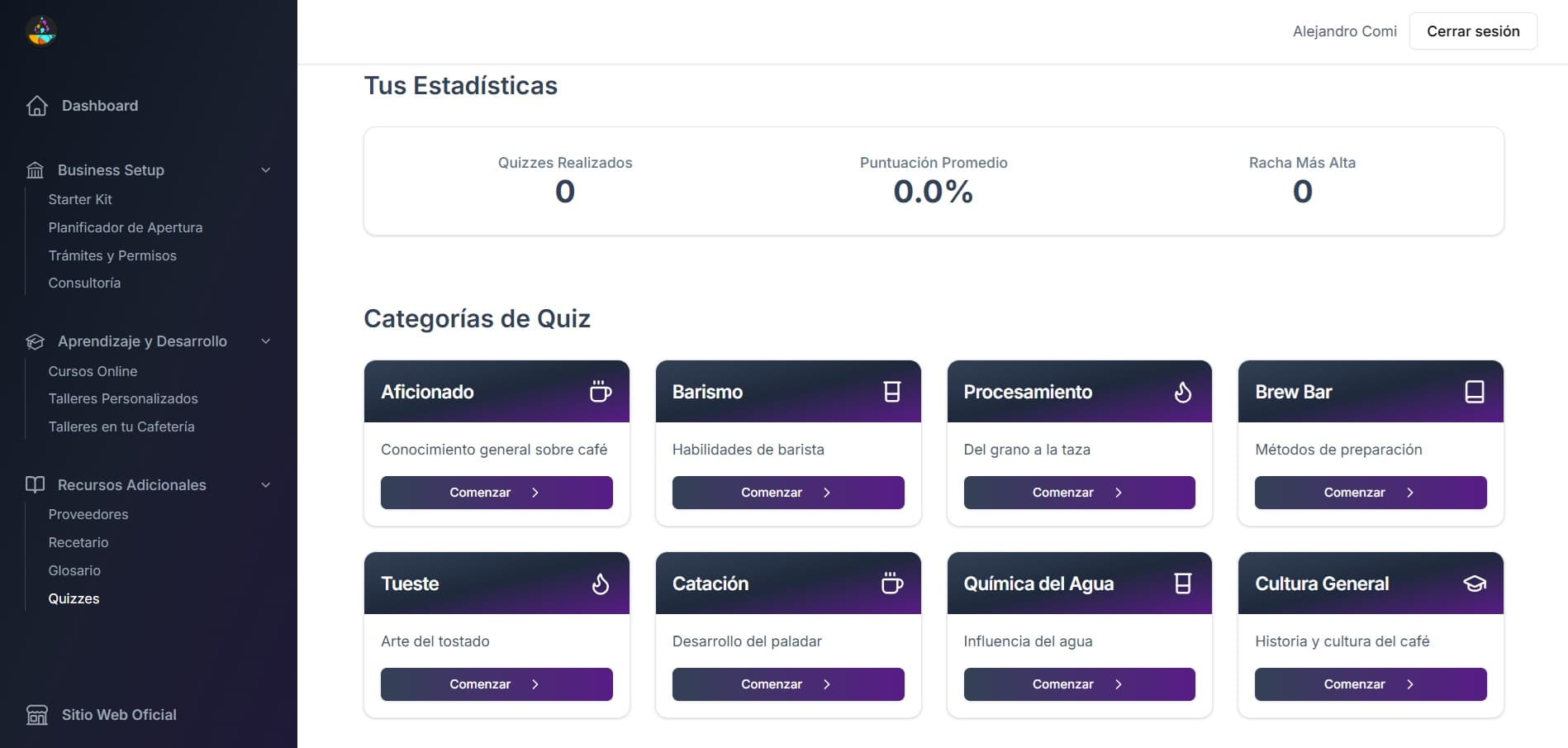Click the flame icon on Procesamiento card
Viewport: 1568px width, 748px height.
[x=1183, y=392]
